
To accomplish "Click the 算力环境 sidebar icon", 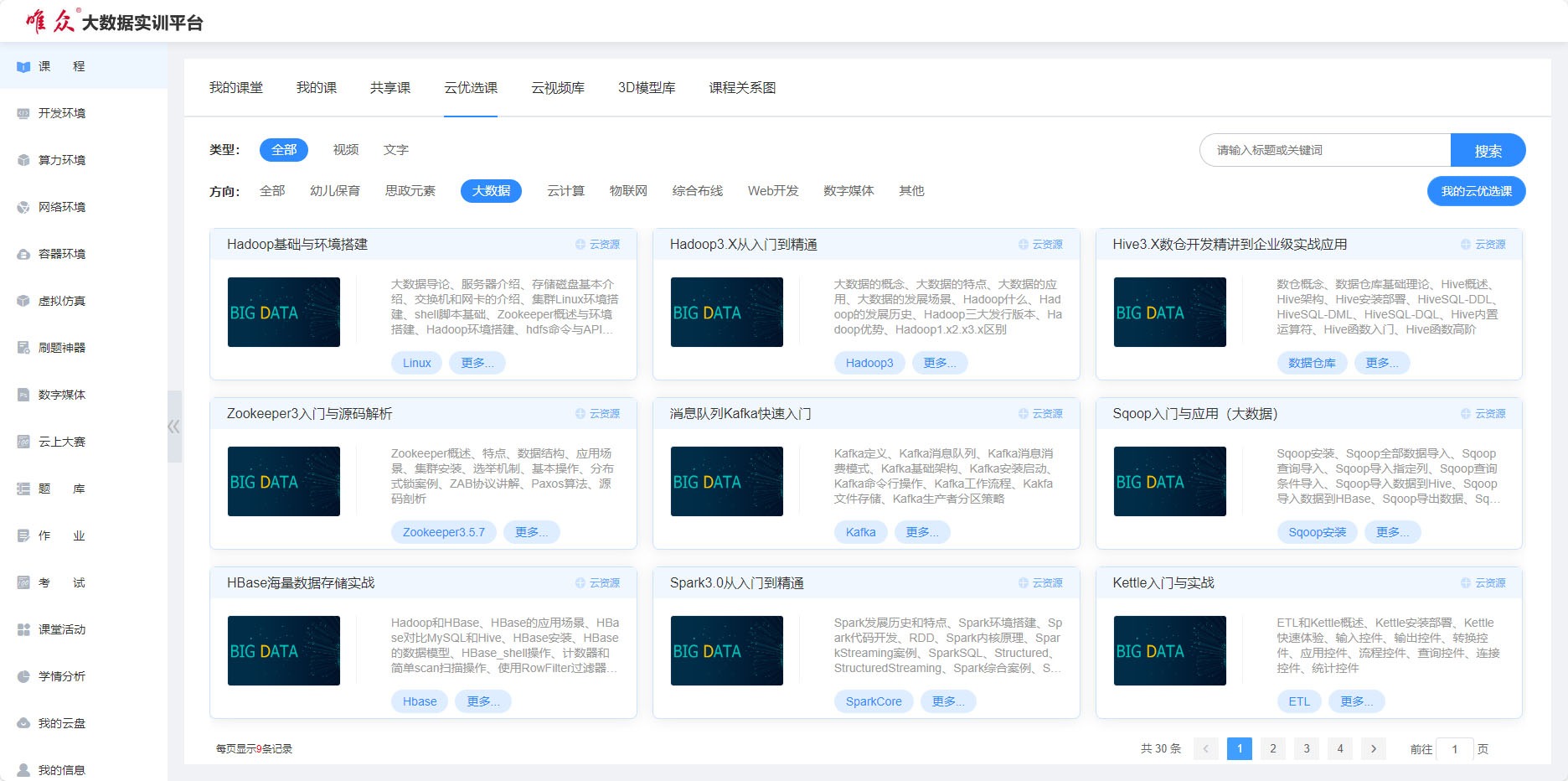I will (x=23, y=160).
